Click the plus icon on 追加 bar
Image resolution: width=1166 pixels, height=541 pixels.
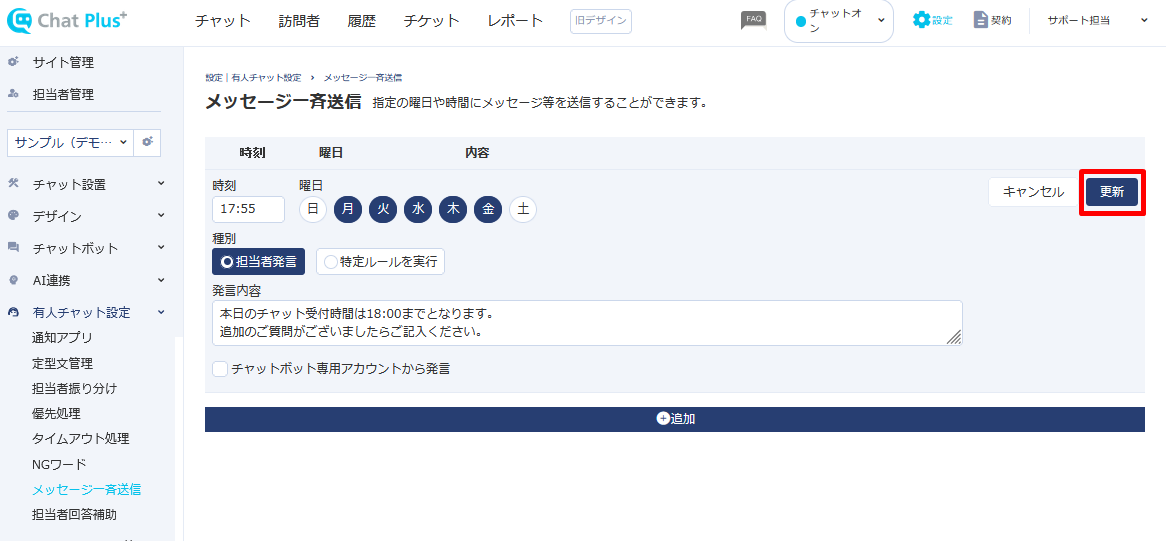point(663,418)
